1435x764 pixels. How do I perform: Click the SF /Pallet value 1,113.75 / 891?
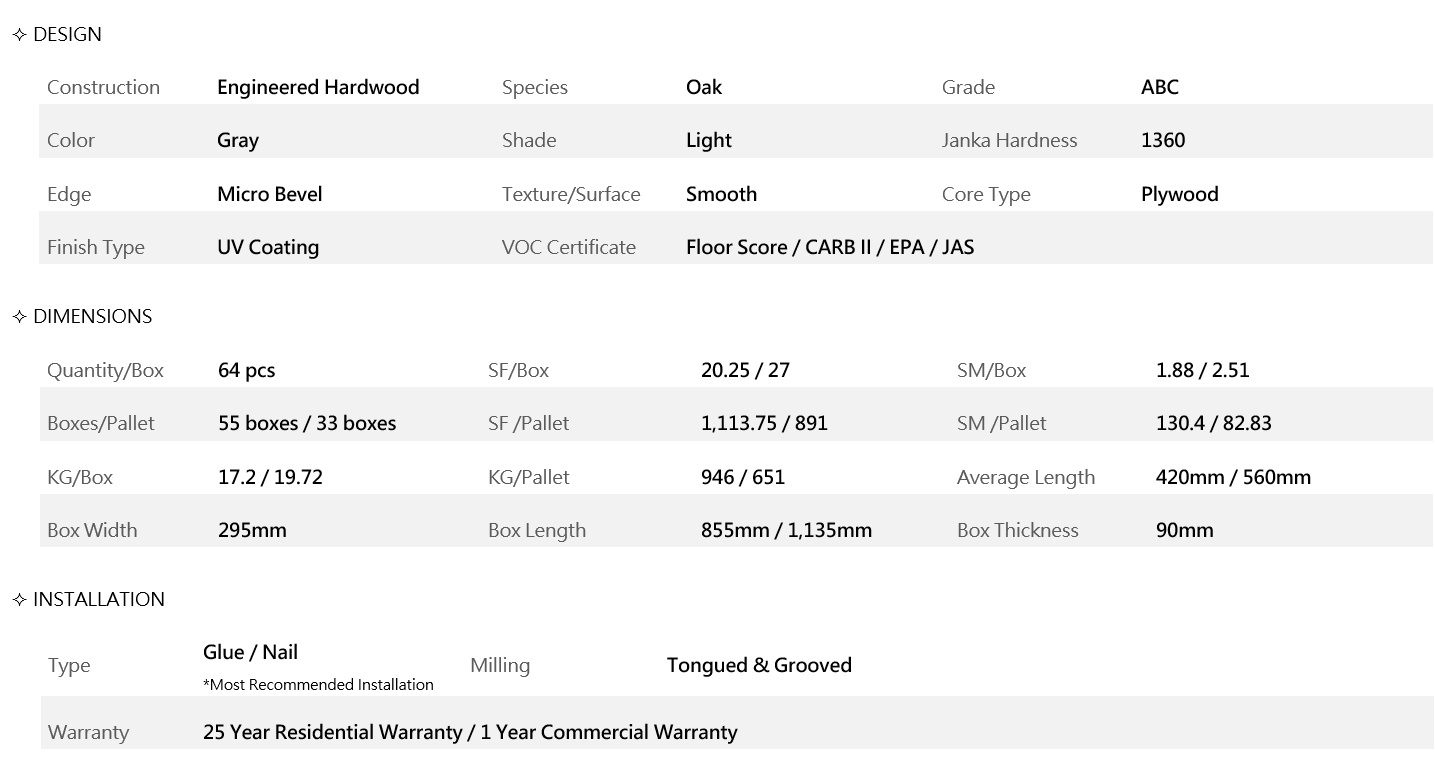[764, 424]
